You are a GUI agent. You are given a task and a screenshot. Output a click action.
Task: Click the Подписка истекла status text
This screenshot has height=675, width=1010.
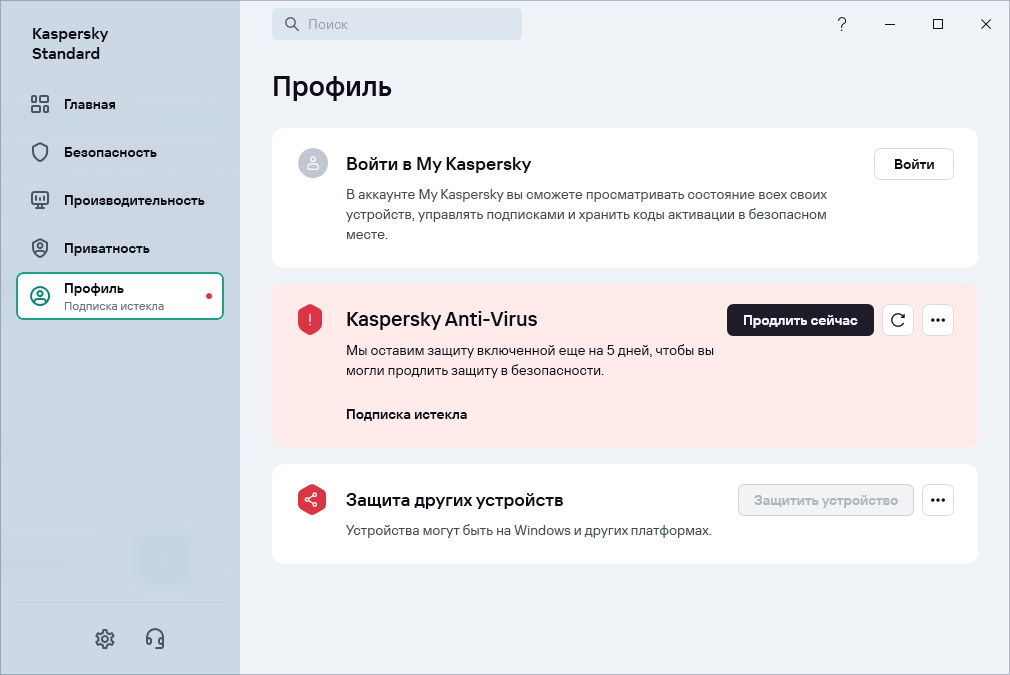pos(406,414)
